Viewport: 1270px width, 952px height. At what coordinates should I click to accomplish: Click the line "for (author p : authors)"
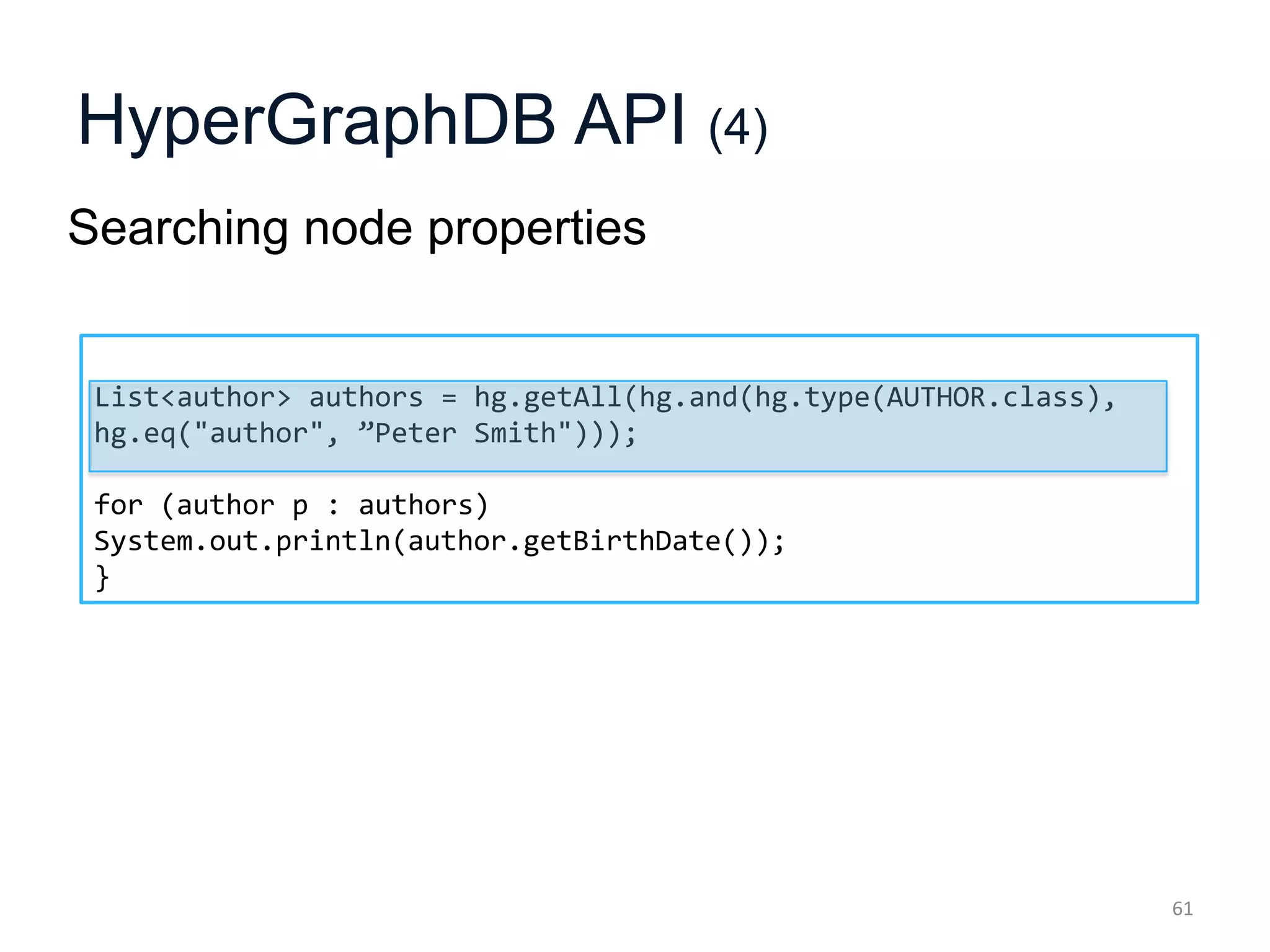291,505
